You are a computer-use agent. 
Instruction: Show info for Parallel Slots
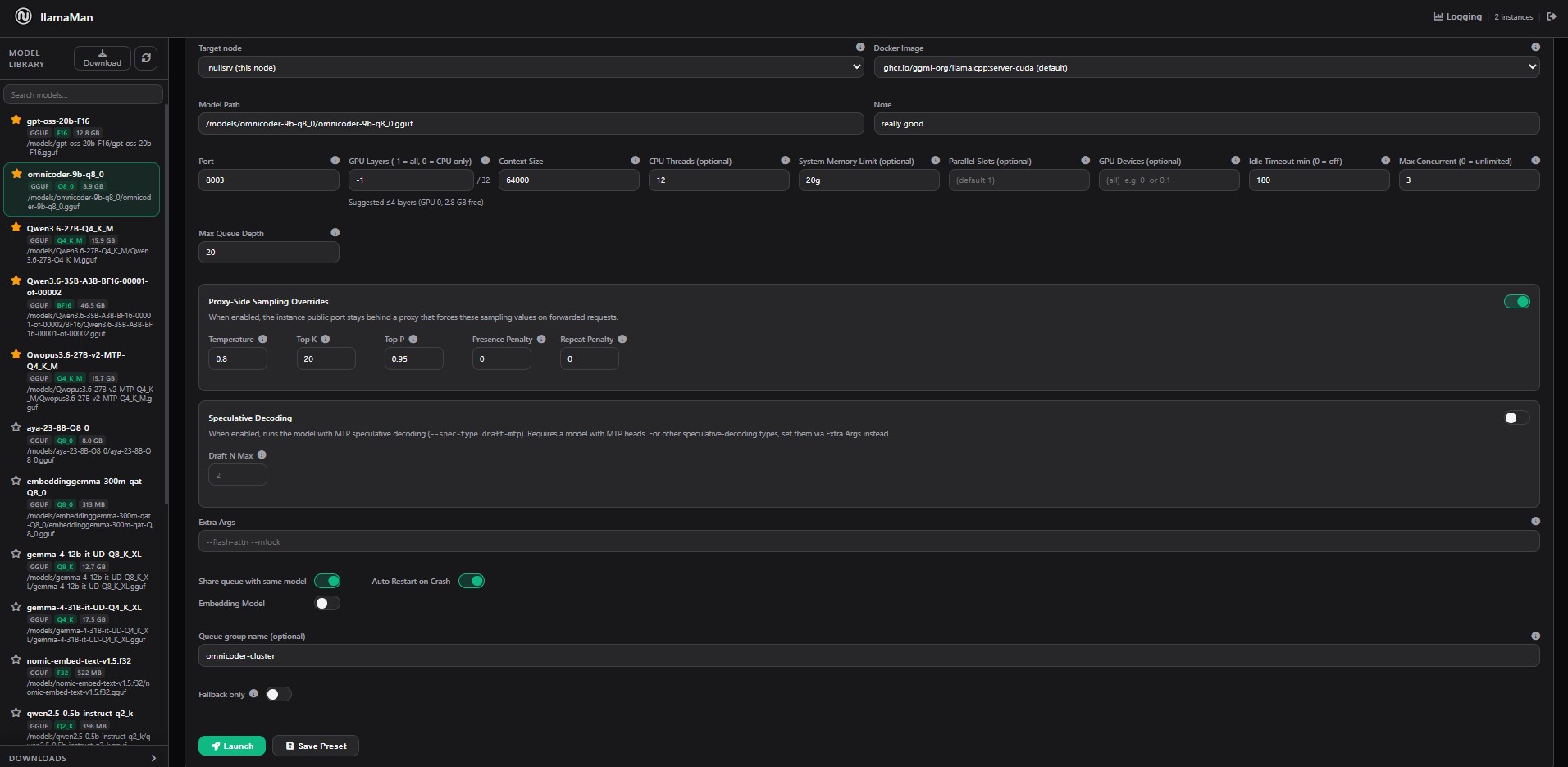(1085, 160)
